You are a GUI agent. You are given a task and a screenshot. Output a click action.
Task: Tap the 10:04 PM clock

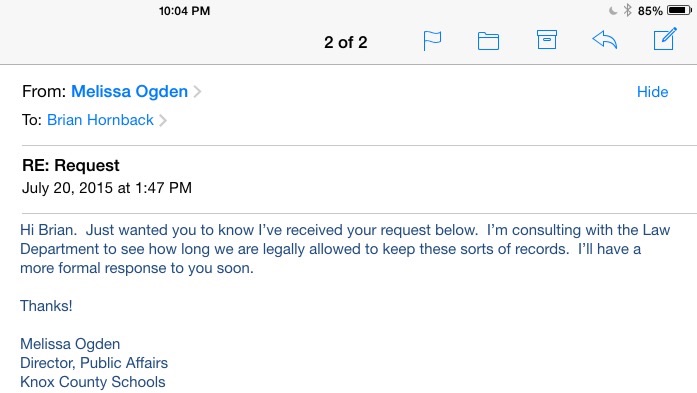(x=184, y=11)
